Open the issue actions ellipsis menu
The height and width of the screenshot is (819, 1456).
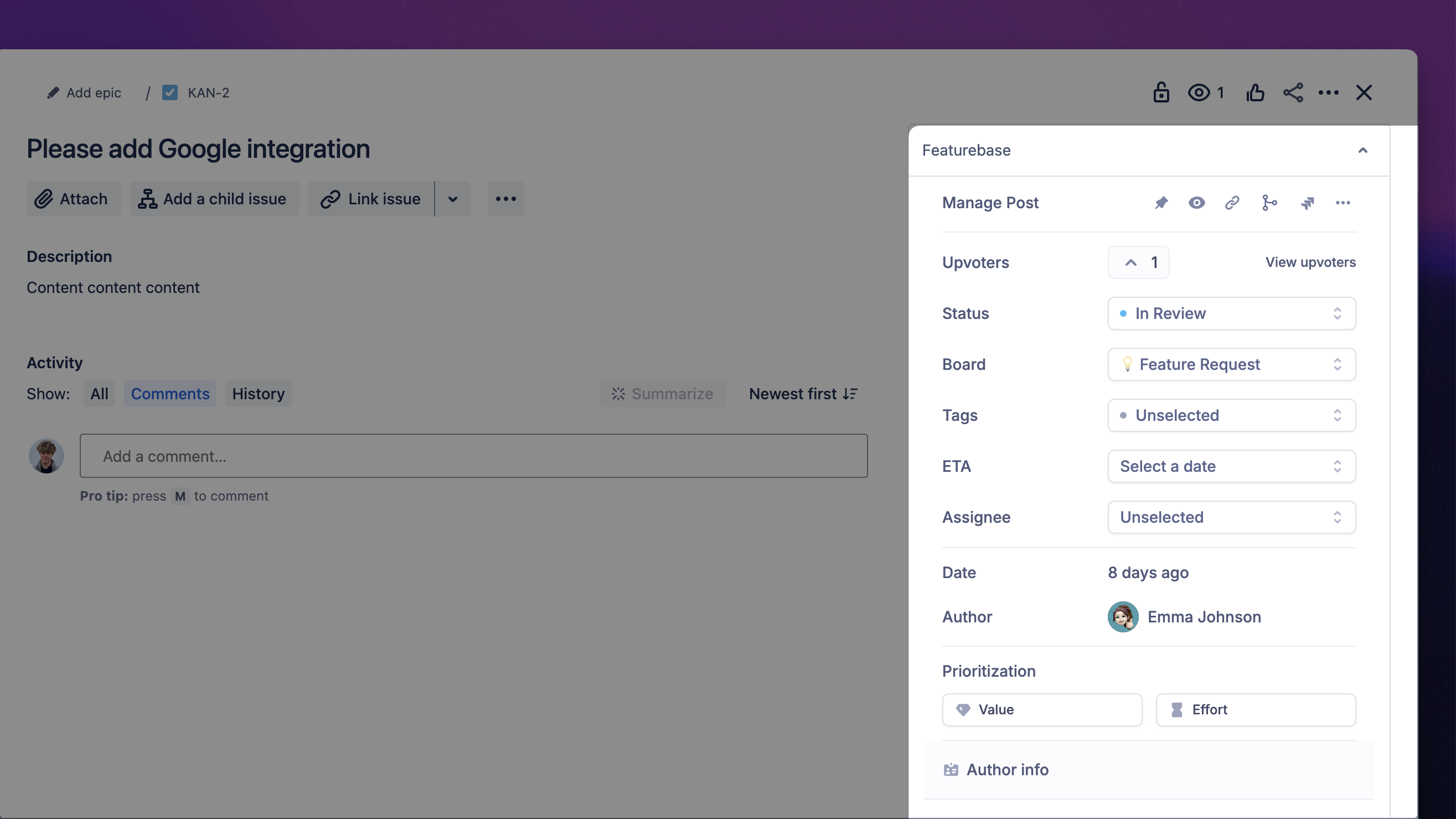pyautogui.click(x=1328, y=92)
